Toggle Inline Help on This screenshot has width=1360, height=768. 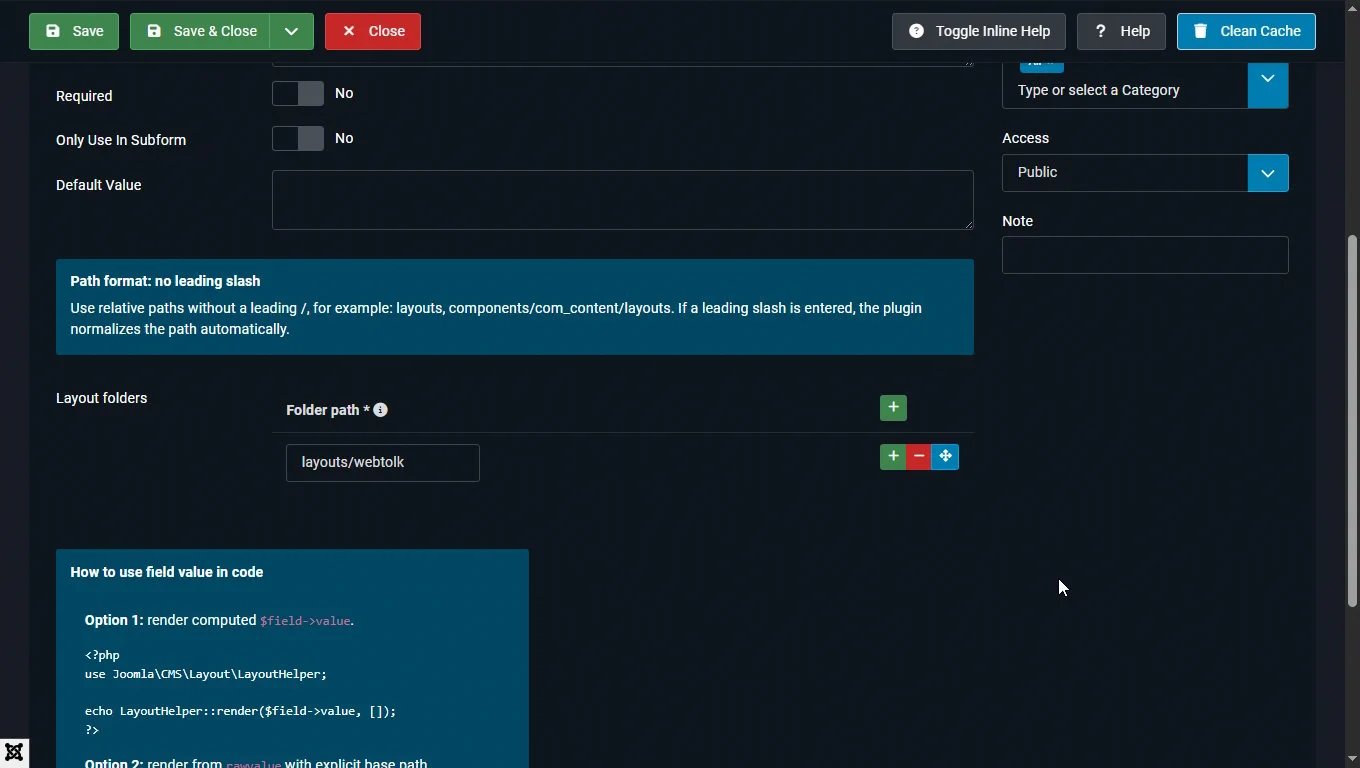tap(978, 31)
